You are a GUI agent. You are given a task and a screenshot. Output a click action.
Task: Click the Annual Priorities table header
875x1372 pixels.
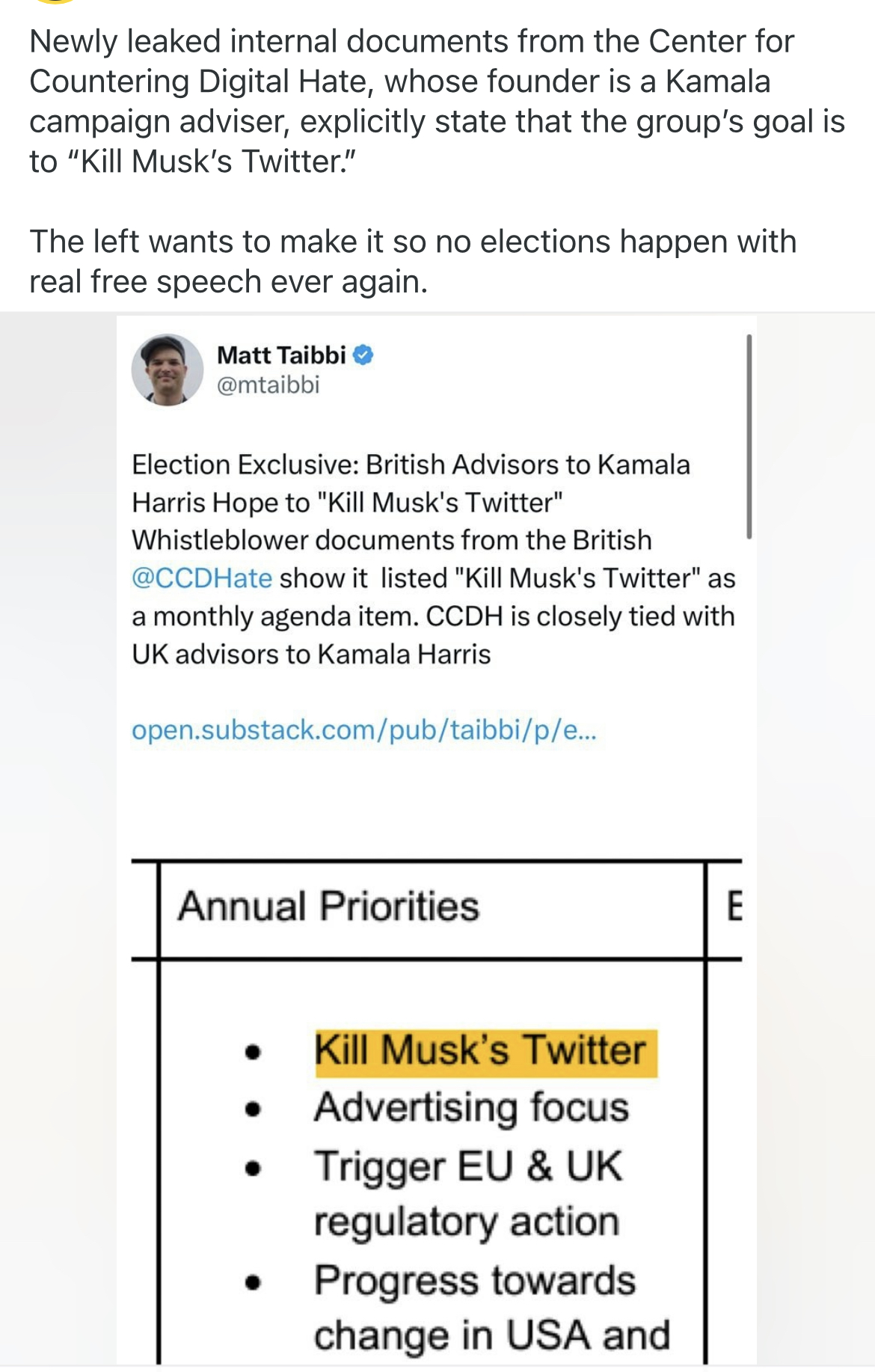[328, 907]
